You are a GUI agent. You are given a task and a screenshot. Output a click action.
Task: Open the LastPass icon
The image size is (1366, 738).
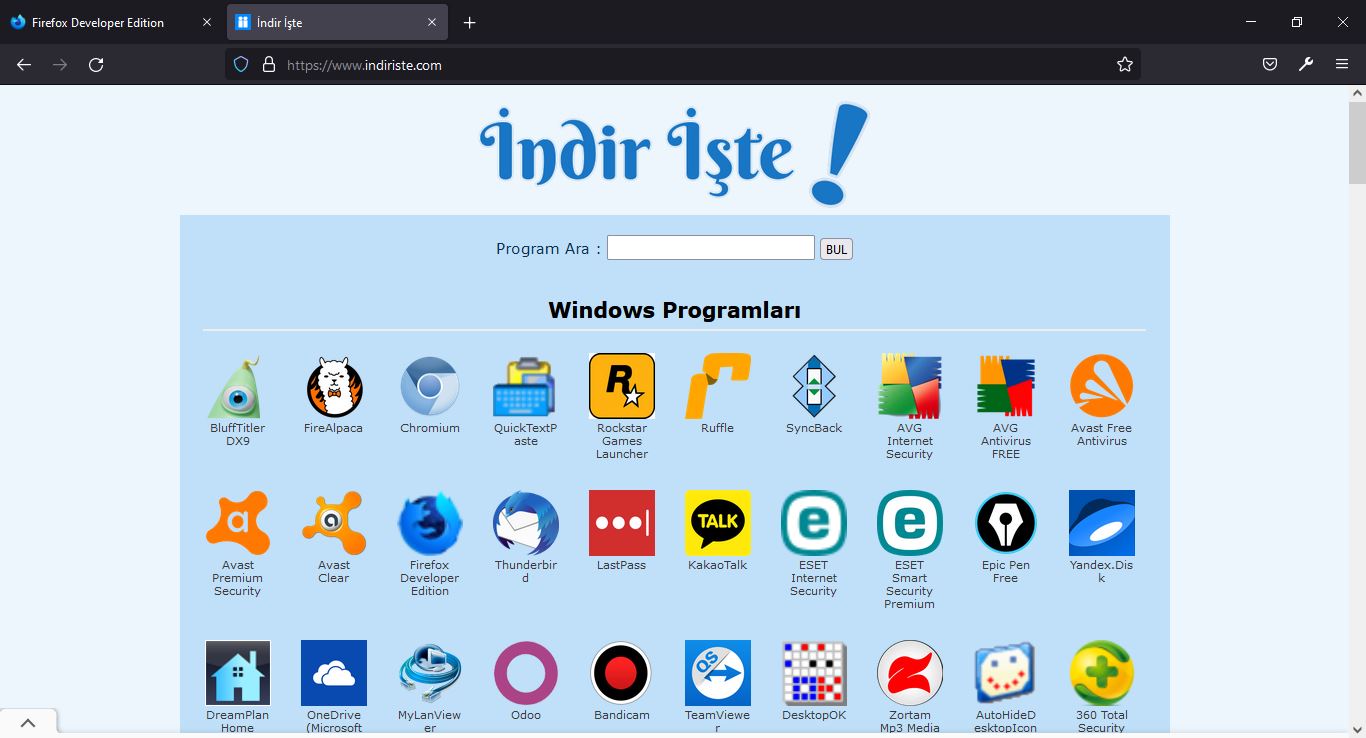click(x=622, y=523)
